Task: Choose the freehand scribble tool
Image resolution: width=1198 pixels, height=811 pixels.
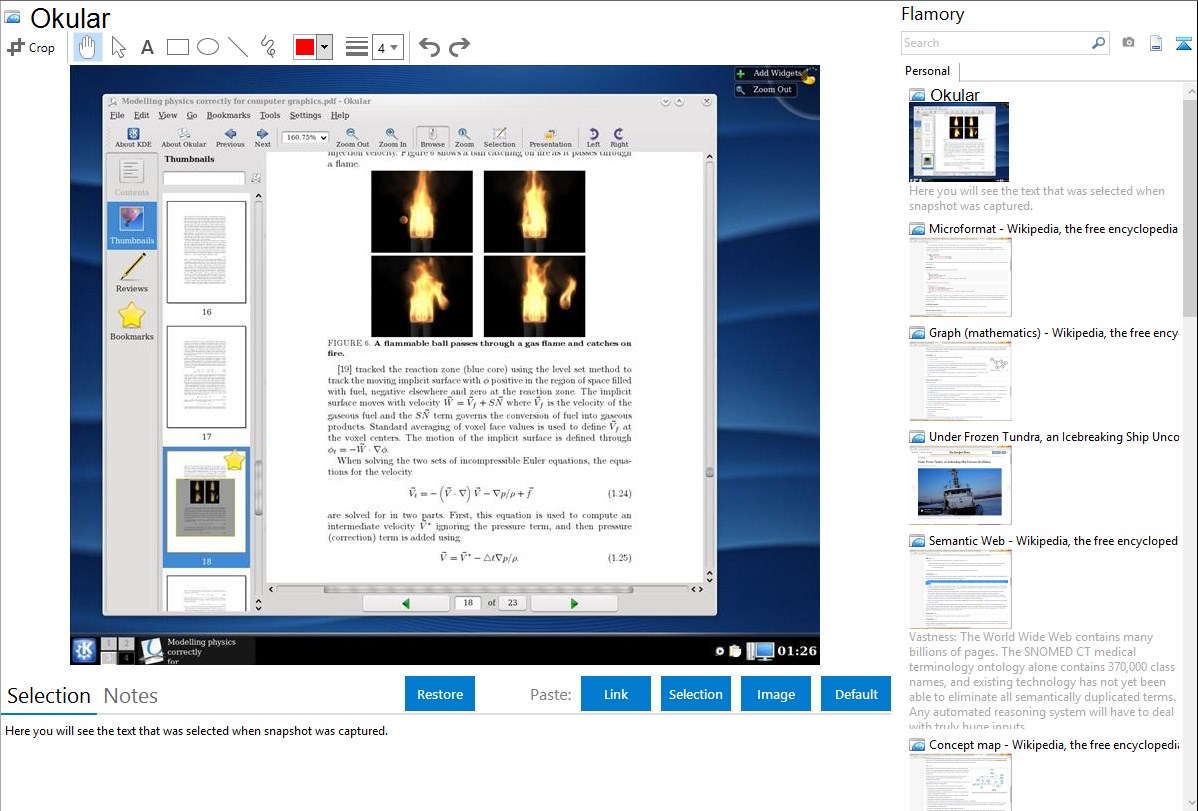Action: 268,47
